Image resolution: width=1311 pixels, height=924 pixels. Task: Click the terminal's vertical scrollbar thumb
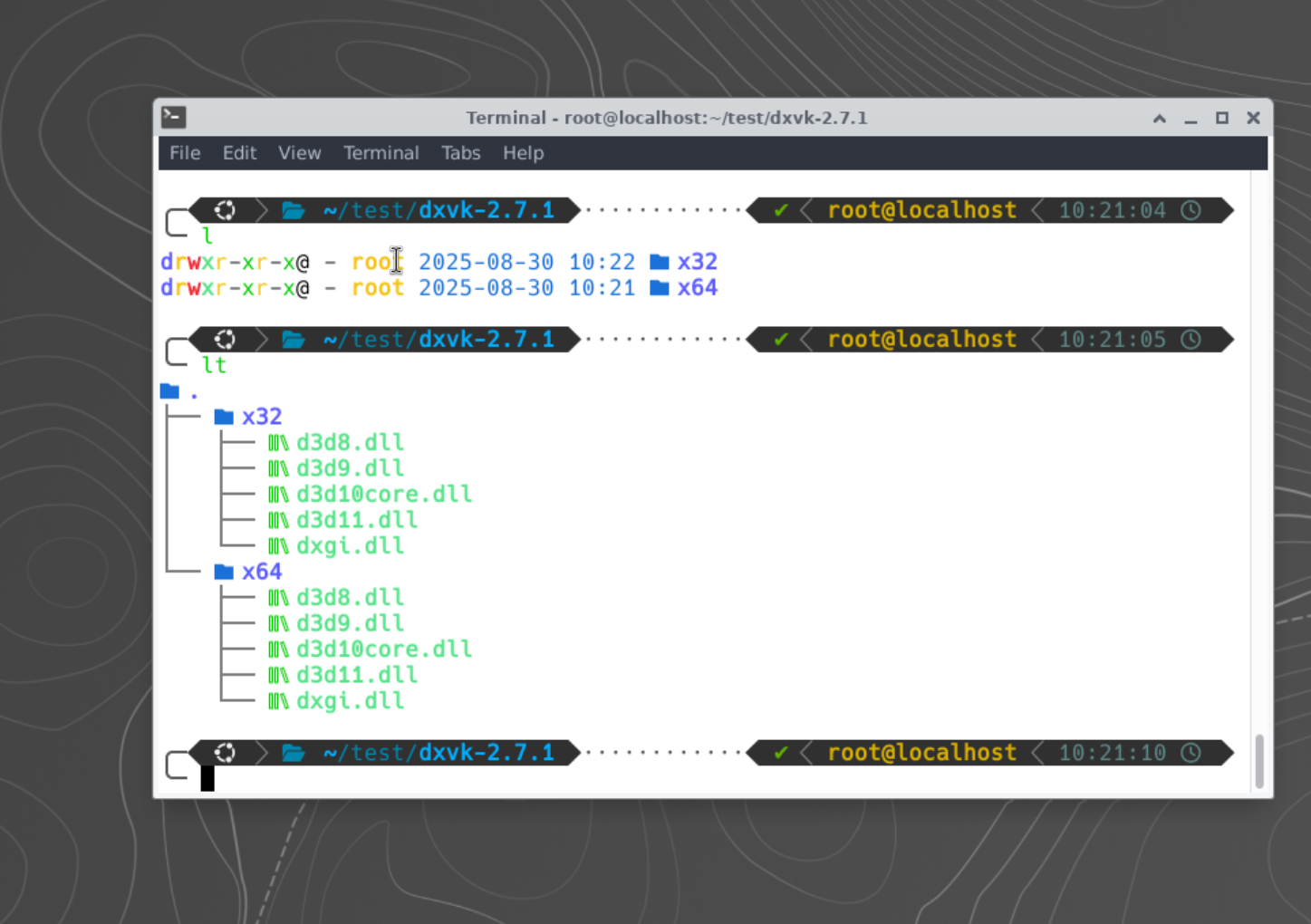(1258, 761)
